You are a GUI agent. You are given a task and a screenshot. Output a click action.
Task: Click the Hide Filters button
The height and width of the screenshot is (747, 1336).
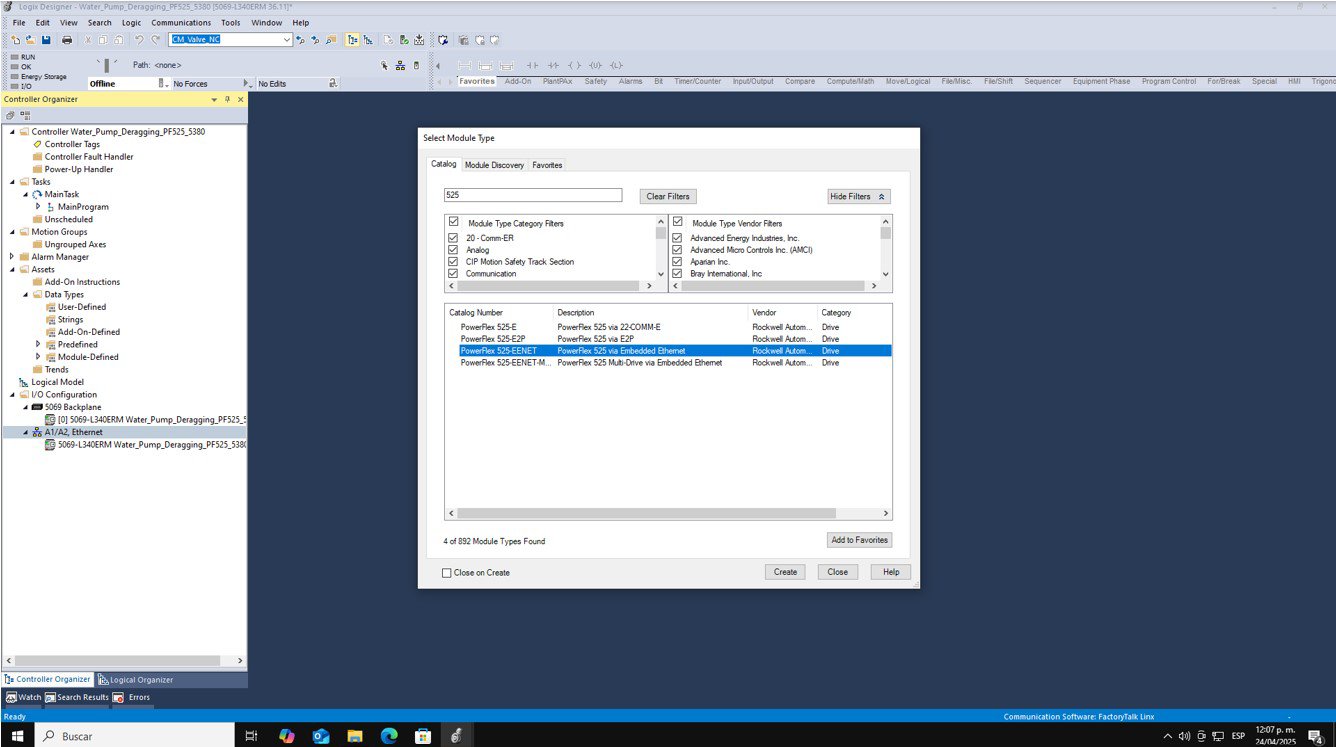click(858, 196)
